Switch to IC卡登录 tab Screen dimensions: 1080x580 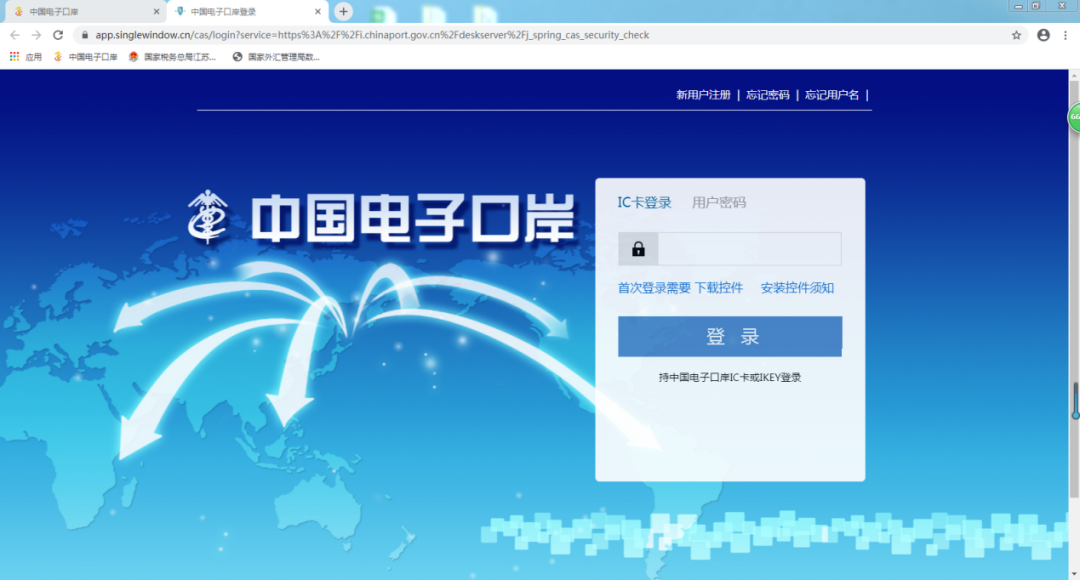644,203
